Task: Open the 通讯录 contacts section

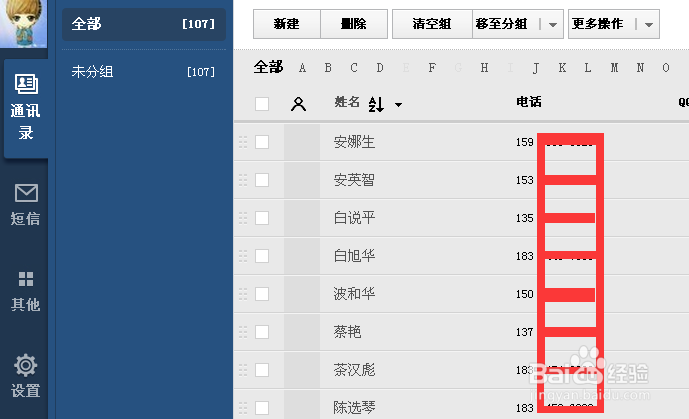Action: [x=25, y=108]
